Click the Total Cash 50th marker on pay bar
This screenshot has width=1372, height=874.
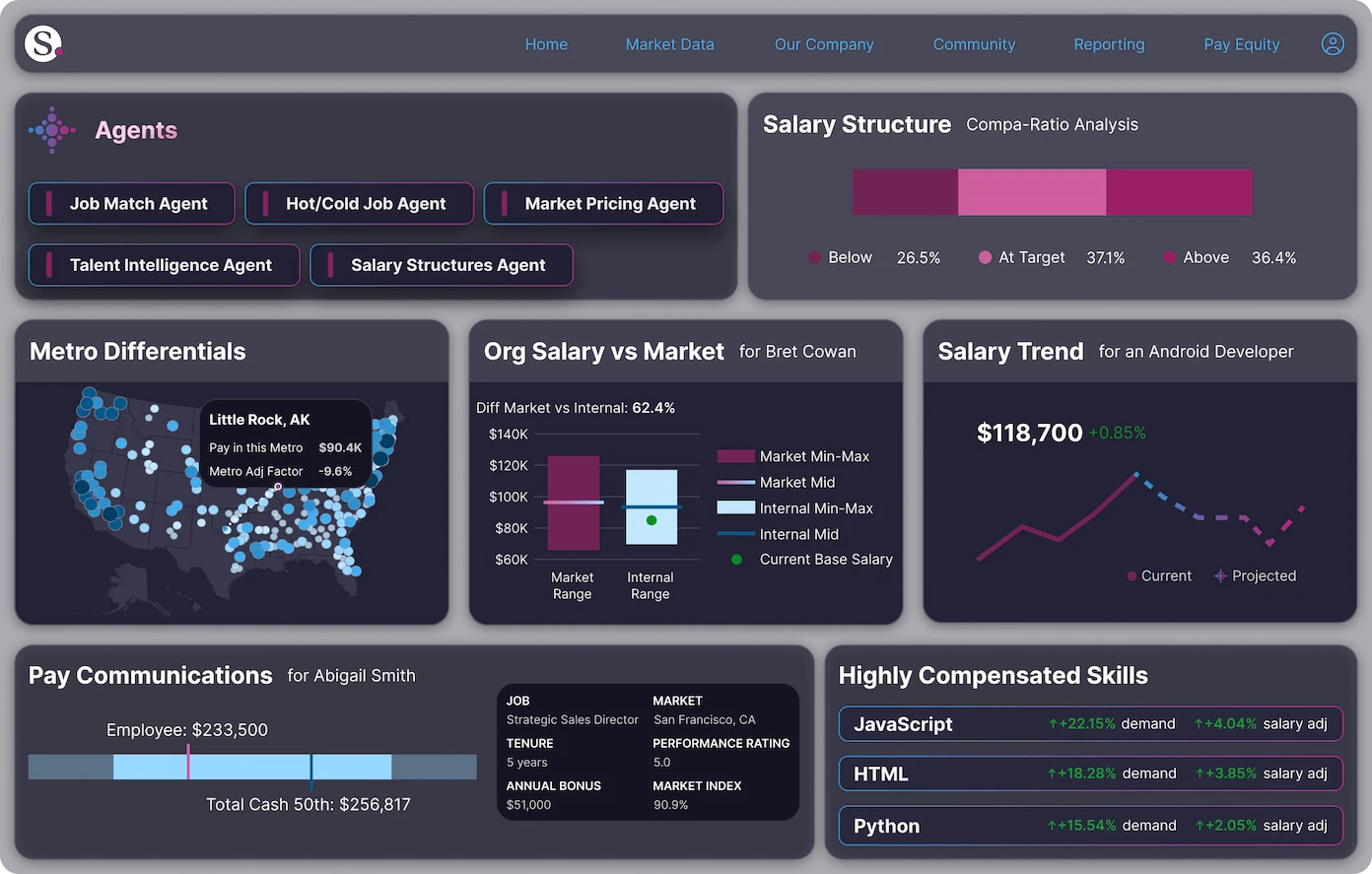311,771
